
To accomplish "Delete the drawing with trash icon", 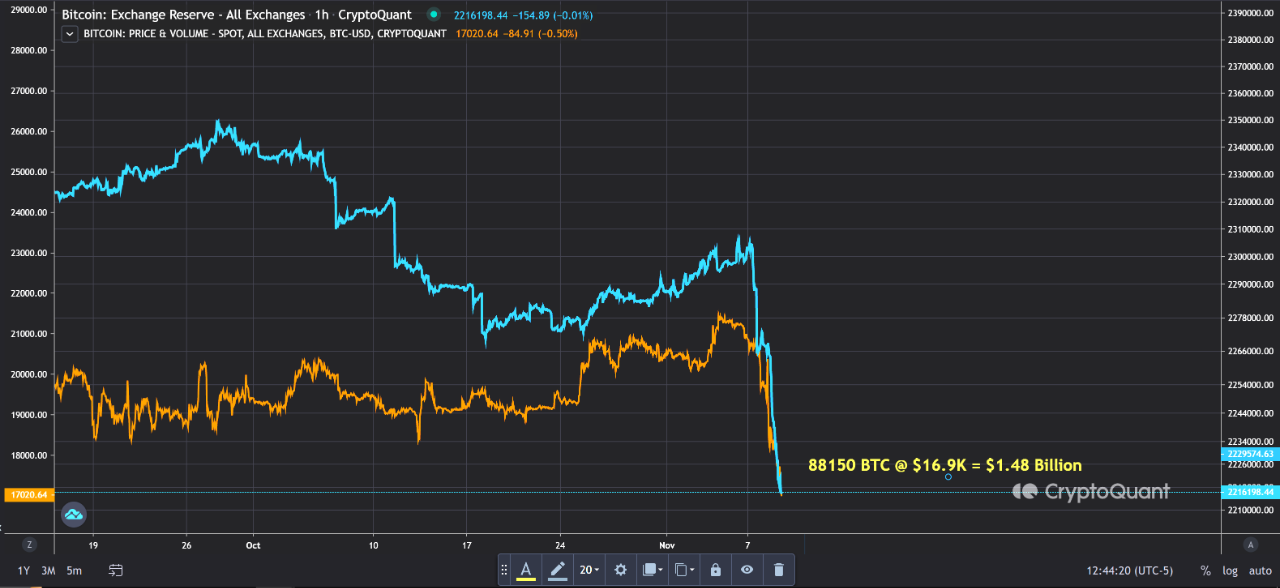I will point(778,570).
